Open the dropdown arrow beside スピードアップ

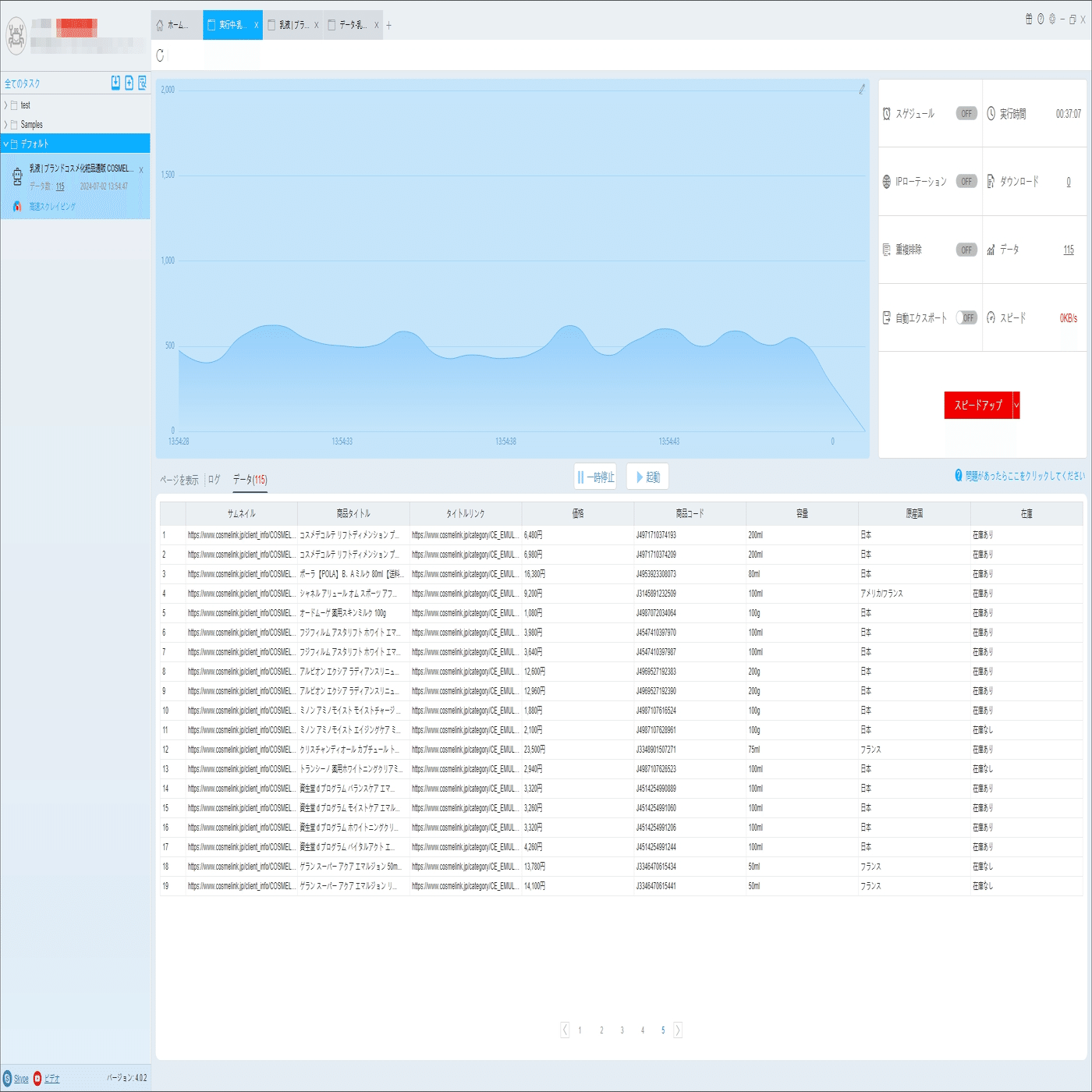tap(1016, 405)
